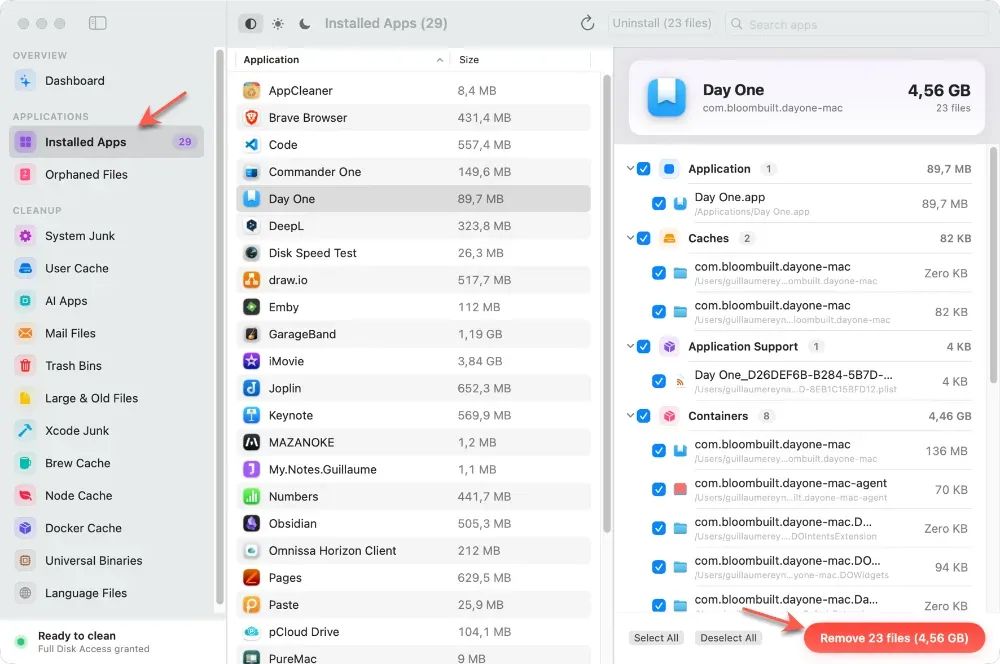Open Docker Cache cleanup

pyautogui.click(x=107, y=528)
